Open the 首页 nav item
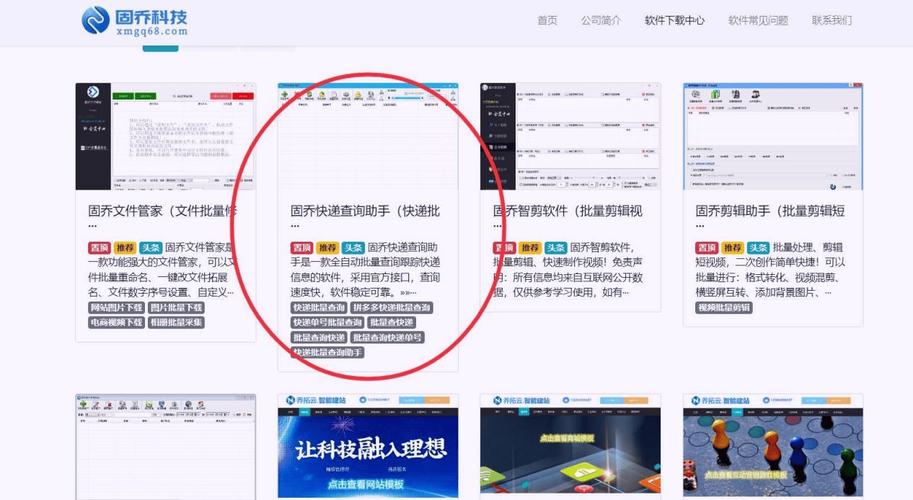This screenshot has width=913, height=500. click(547, 20)
